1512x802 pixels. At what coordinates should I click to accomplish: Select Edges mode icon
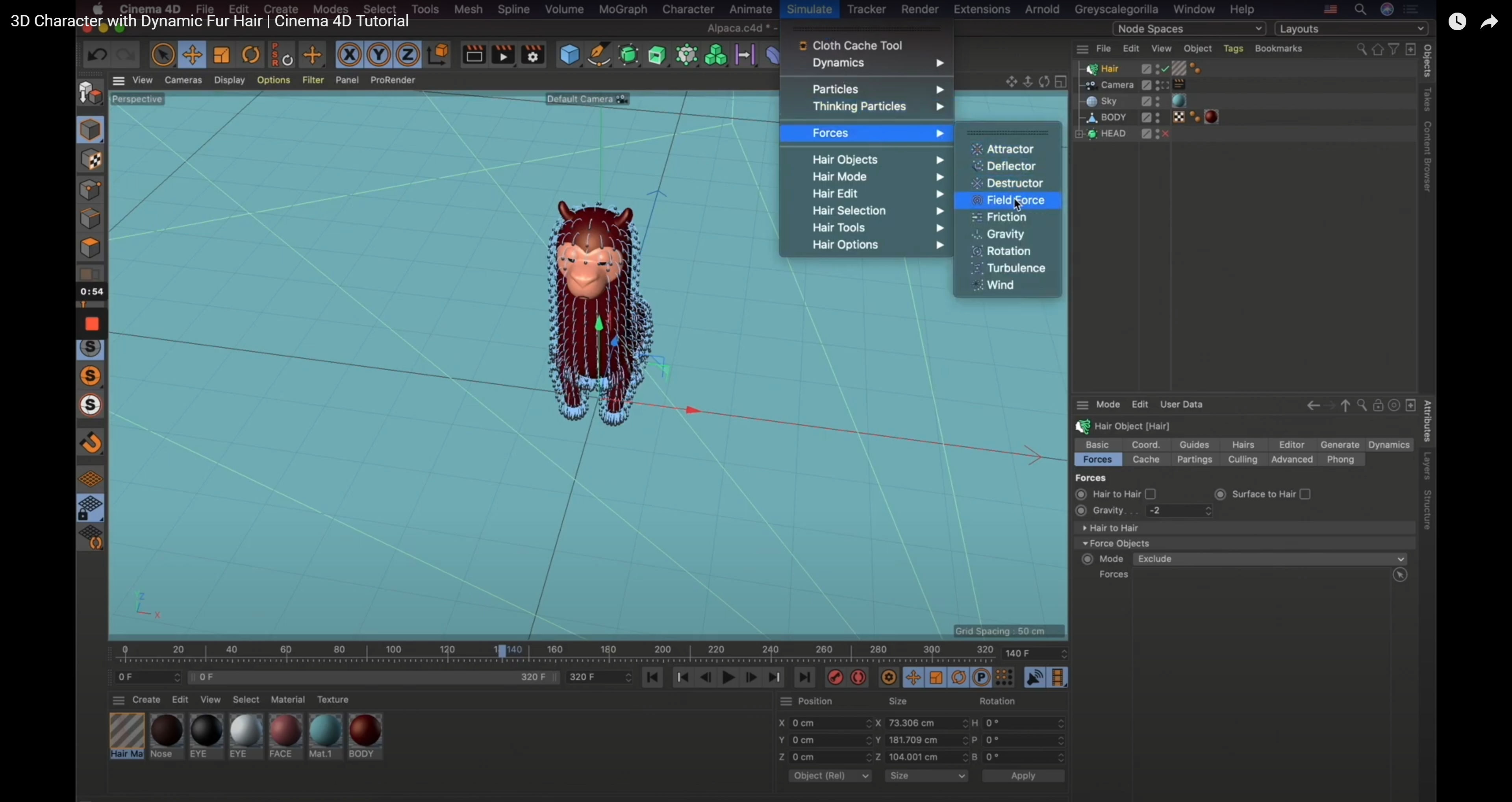coord(91,219)
